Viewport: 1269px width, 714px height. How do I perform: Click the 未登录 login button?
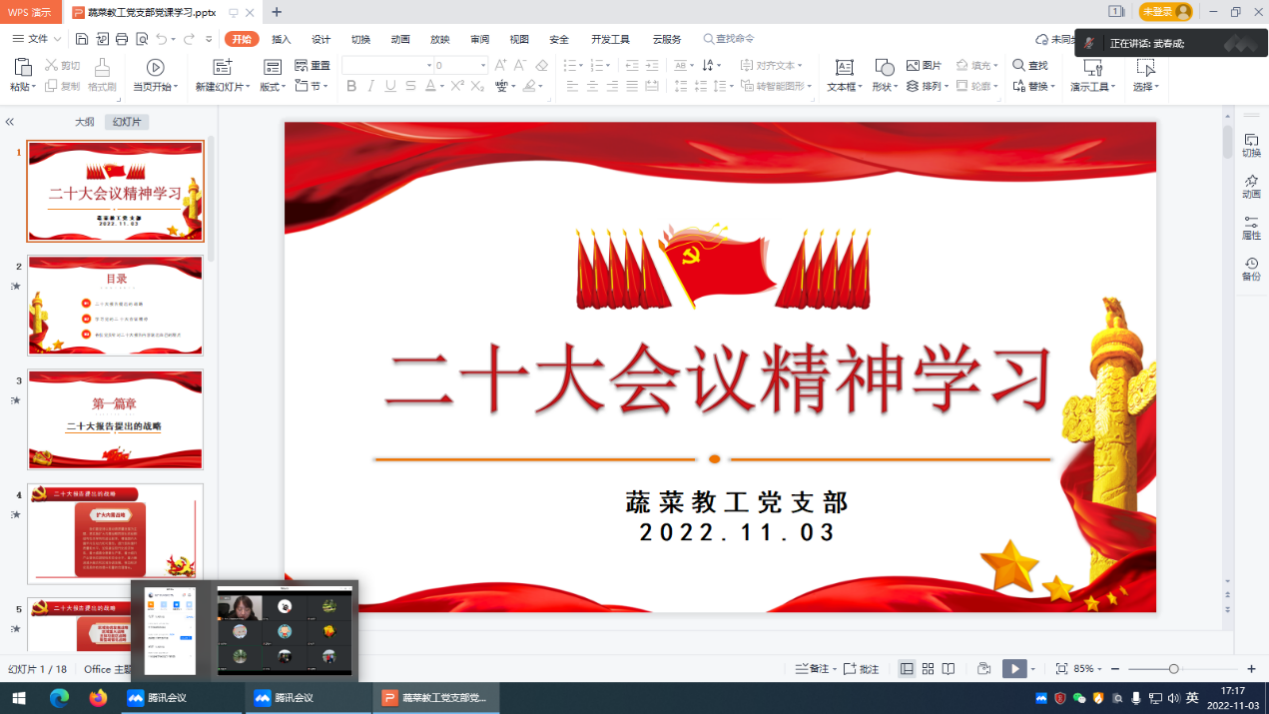pyautogui.click(x=1165, y=12)
